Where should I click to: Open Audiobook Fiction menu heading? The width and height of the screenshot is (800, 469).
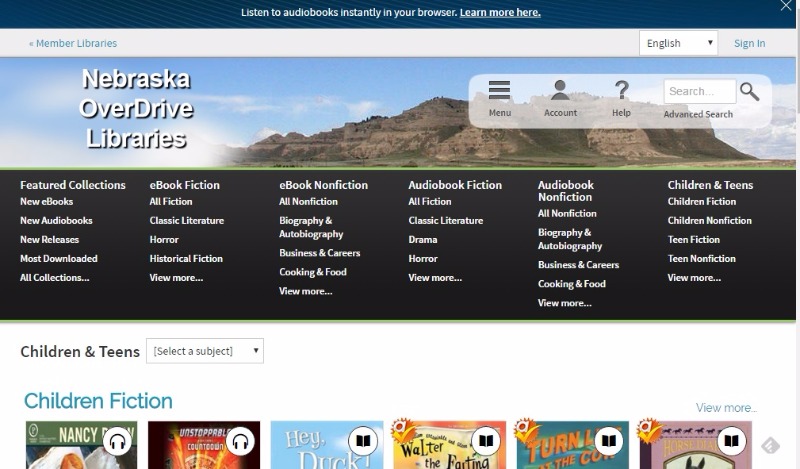pyautogui.click(x=455, y=185)
